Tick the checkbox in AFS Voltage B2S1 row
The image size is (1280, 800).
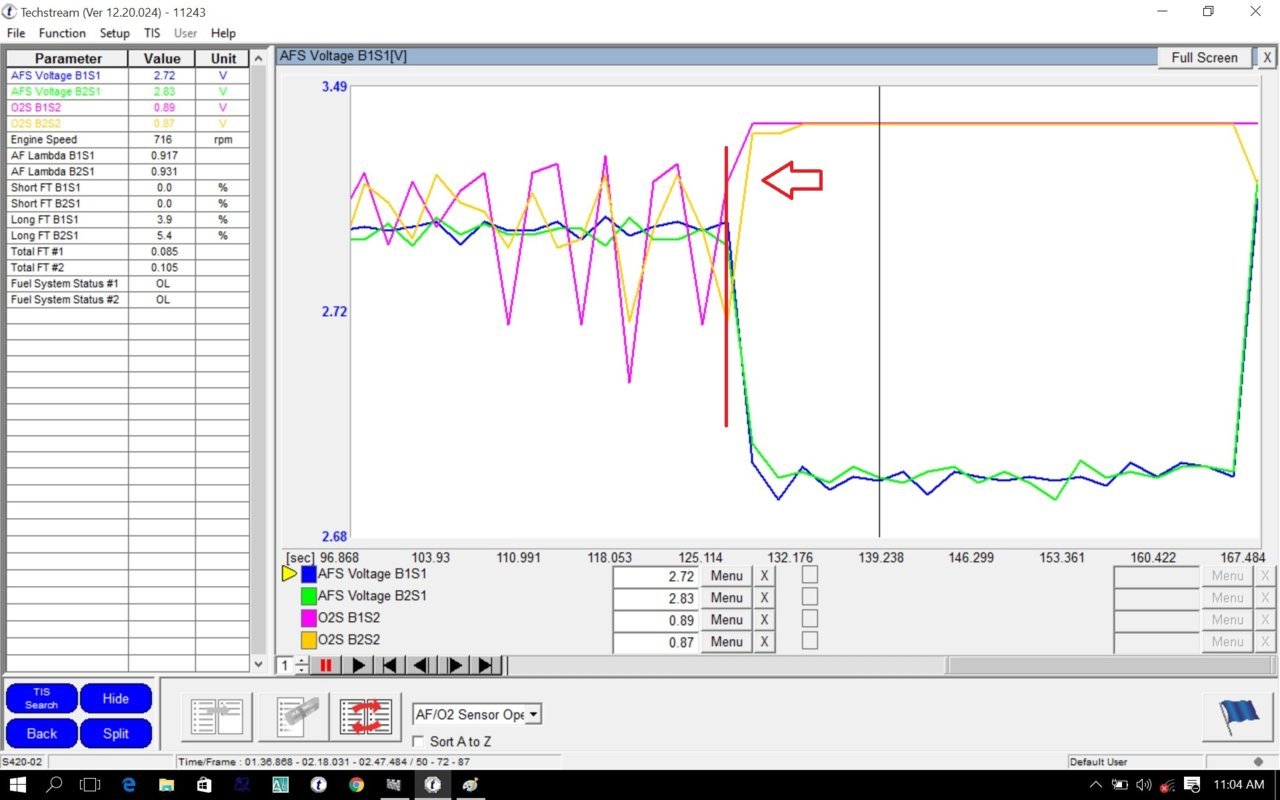(x=809, y=597)
